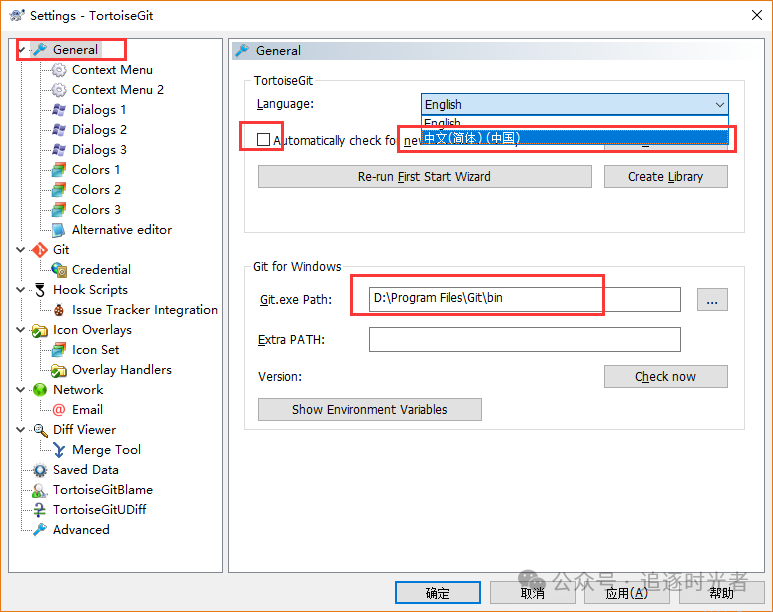Click the Credential globe-lock icon
The height and width of the screenshot is (612, 773).
[59, 270]
